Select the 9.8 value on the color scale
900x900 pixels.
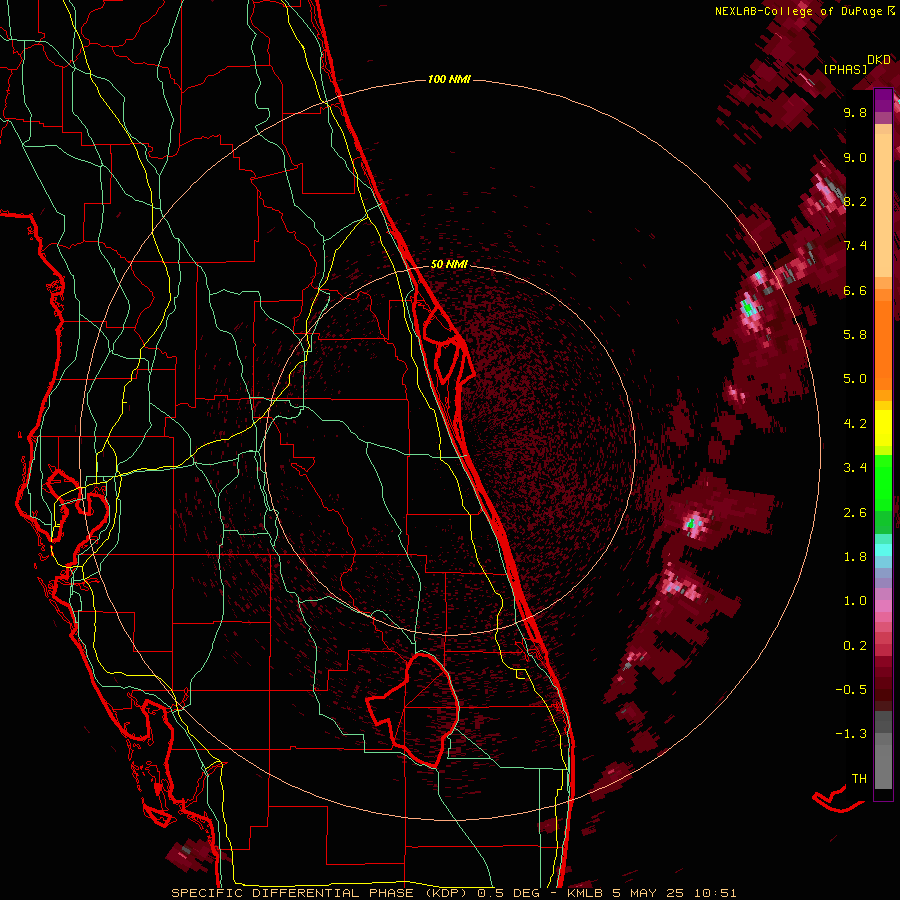tap(855, 112)
